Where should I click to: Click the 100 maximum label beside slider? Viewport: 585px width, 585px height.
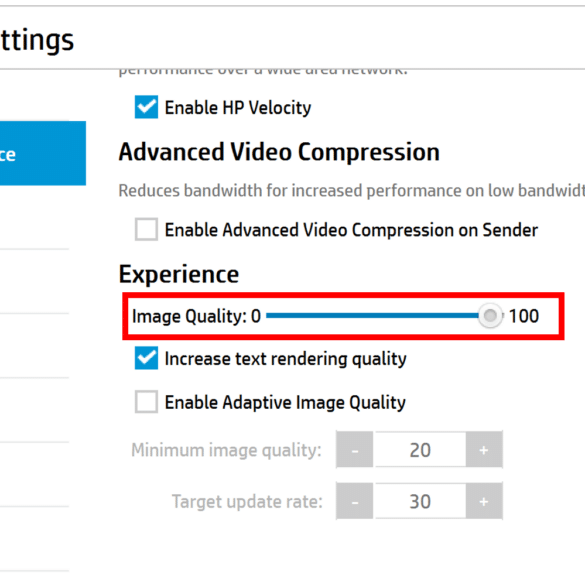(x=524, y=316)
